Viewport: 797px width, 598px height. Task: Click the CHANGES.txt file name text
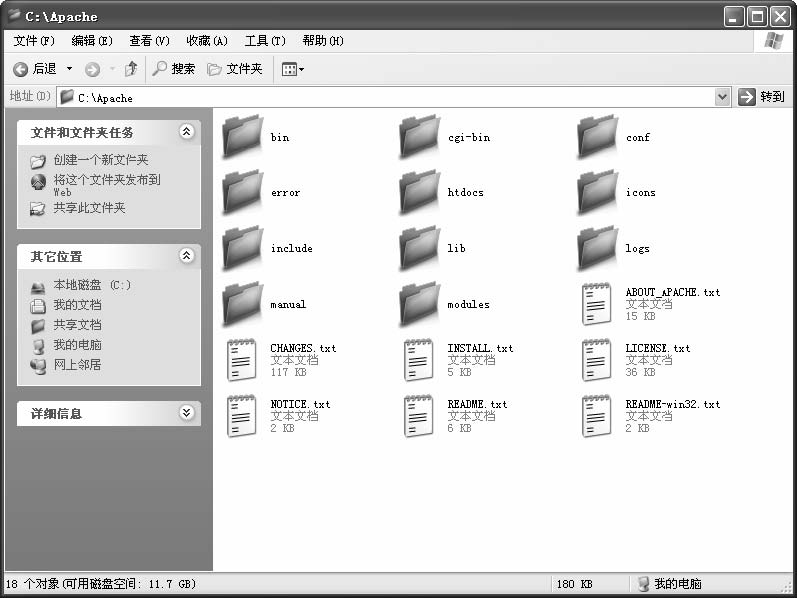point(303,348)
